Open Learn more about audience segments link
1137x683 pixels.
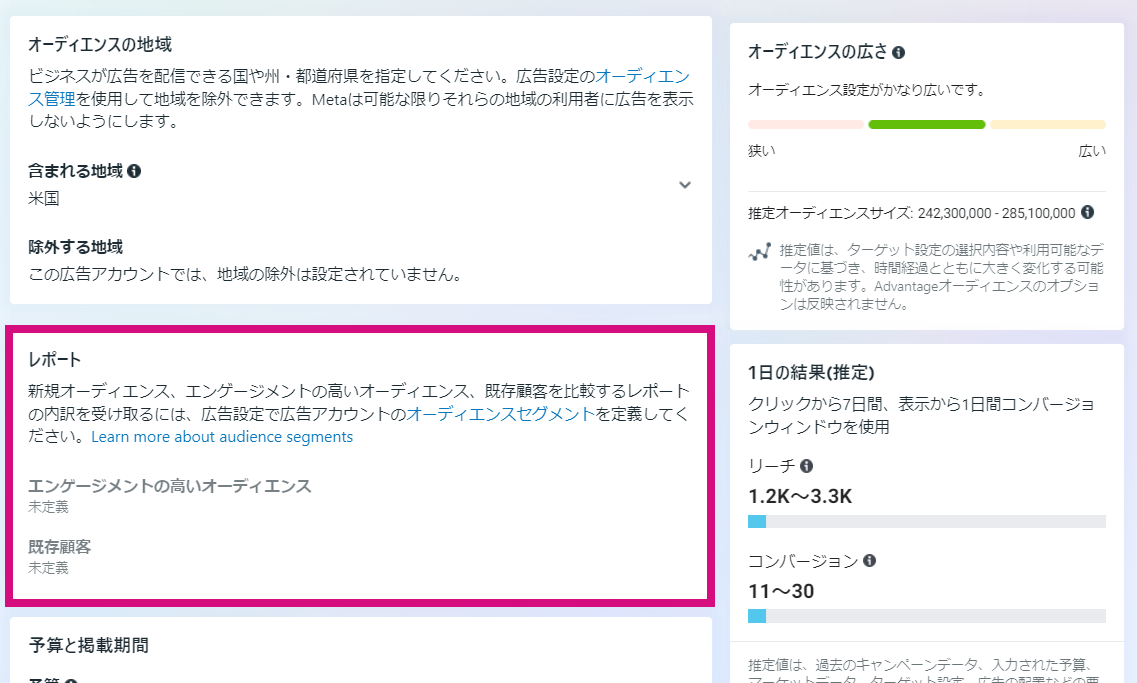pos(222,437)
